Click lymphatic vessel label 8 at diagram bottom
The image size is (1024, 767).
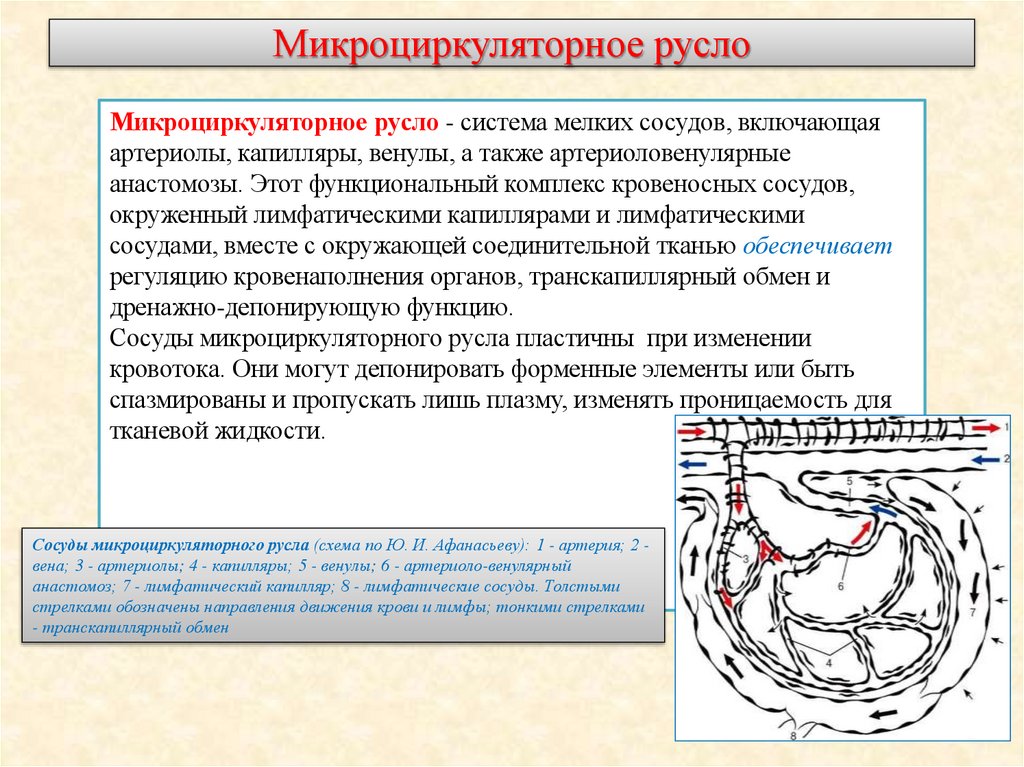793,733
